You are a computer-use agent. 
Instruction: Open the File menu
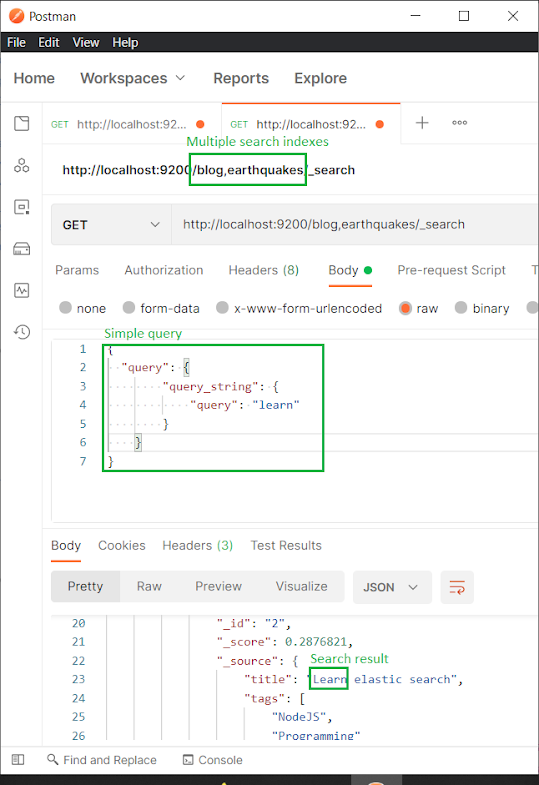click(17, 43)
